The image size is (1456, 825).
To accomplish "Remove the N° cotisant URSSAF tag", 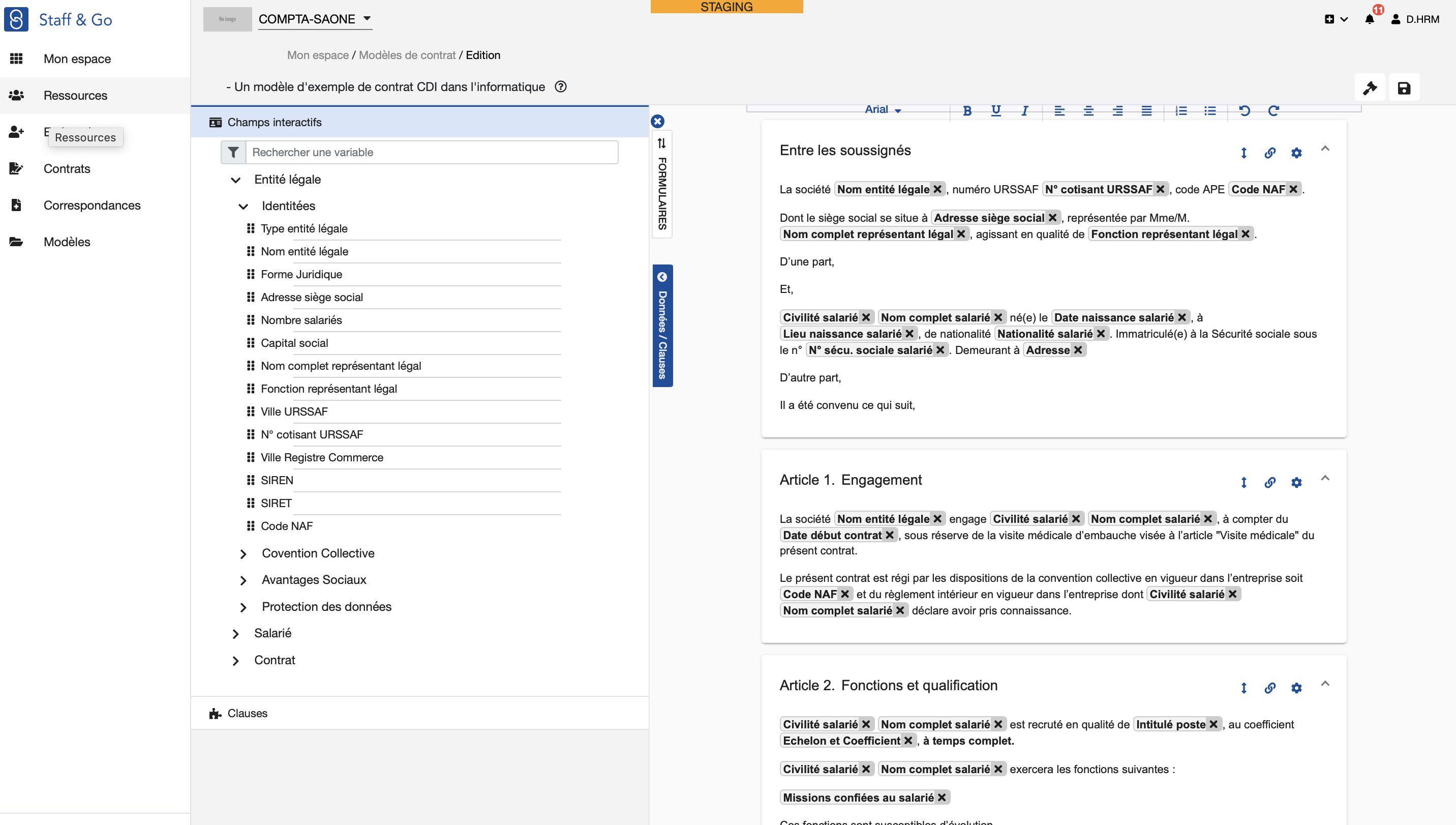I will click(x=1161, y=189).
